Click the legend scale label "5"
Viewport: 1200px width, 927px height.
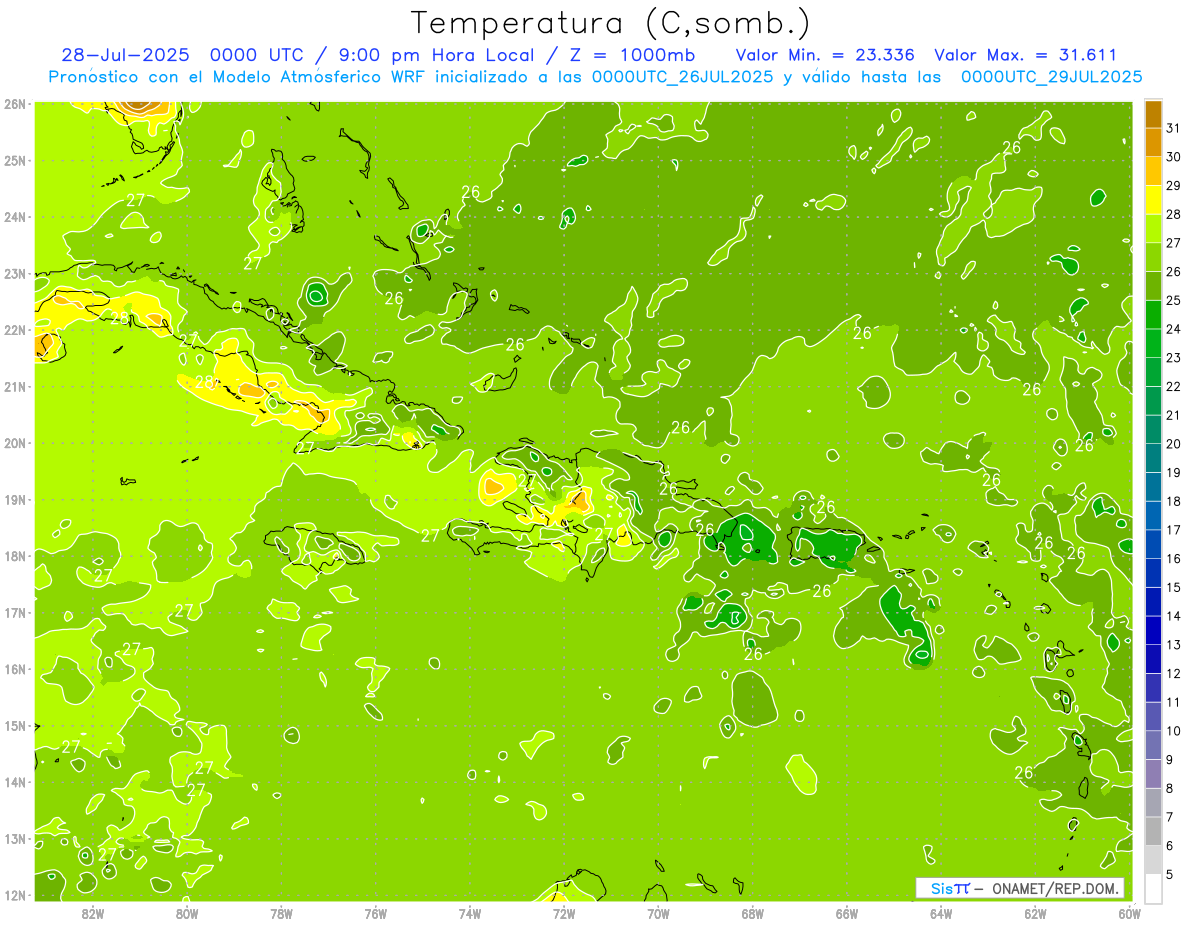(x=1170, y=875)
